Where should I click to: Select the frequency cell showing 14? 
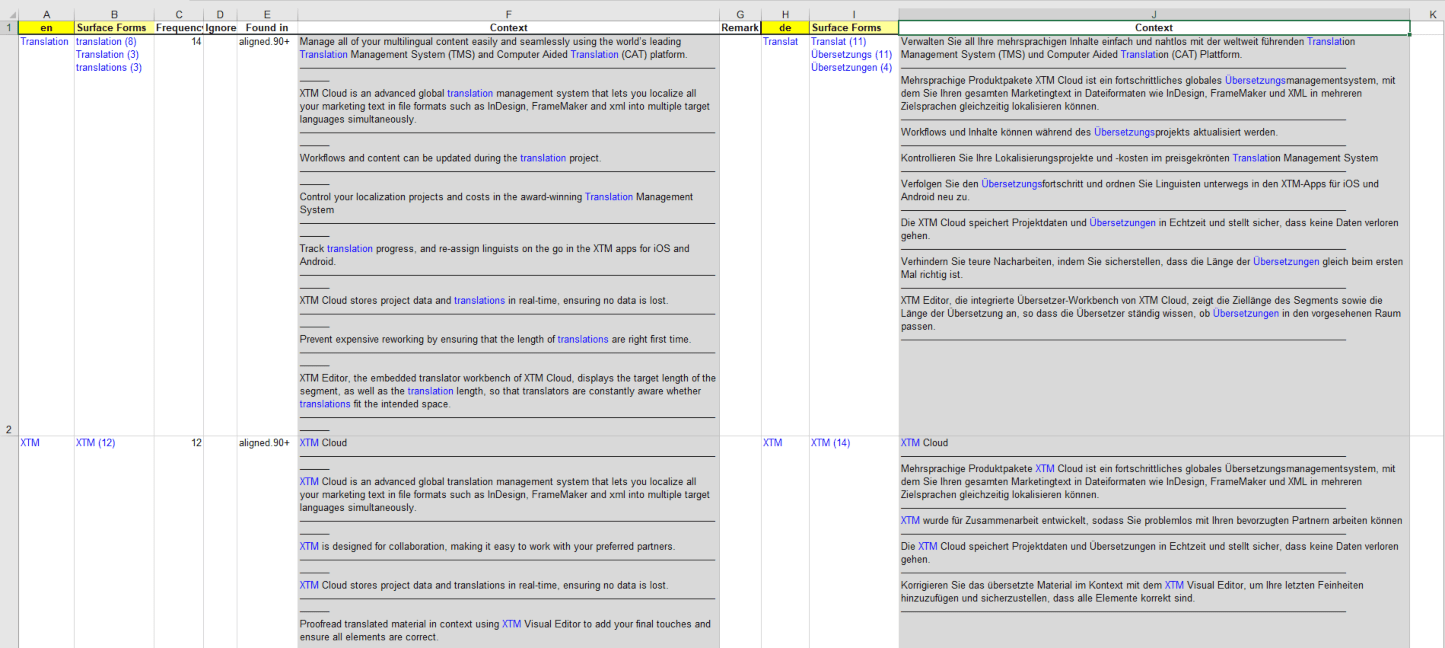click(179, 235)
